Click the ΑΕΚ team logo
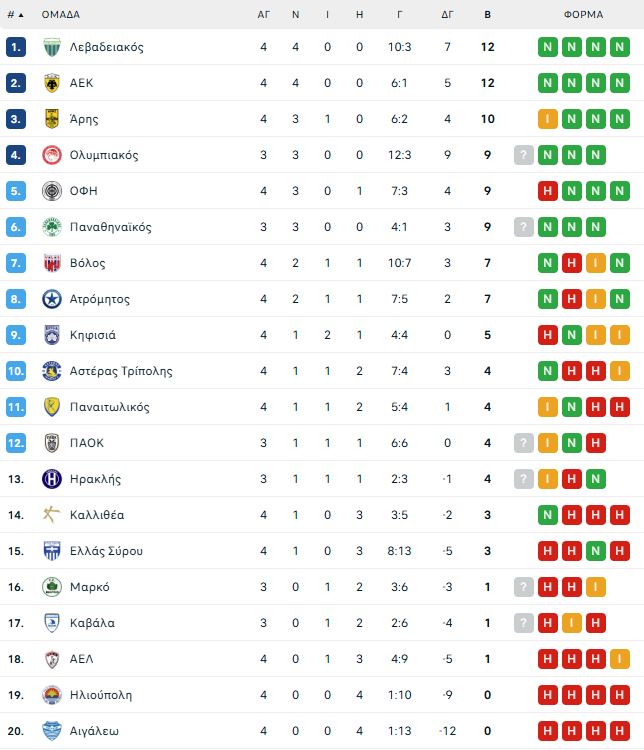This screenshot has width=644, height=750. [52, 83]
